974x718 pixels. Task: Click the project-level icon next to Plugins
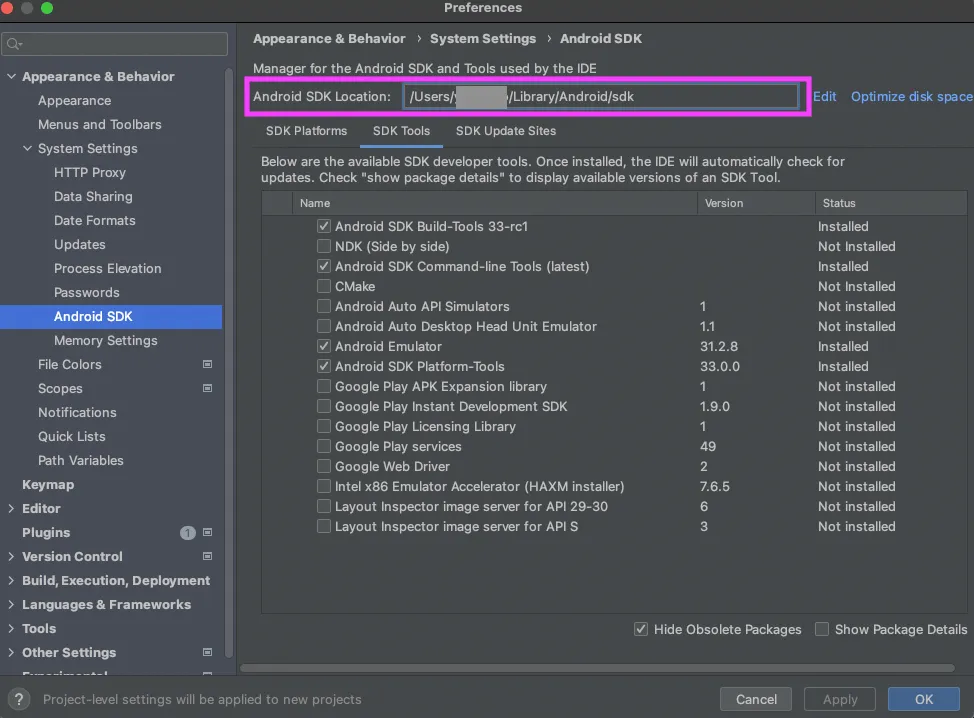[207, 532]
